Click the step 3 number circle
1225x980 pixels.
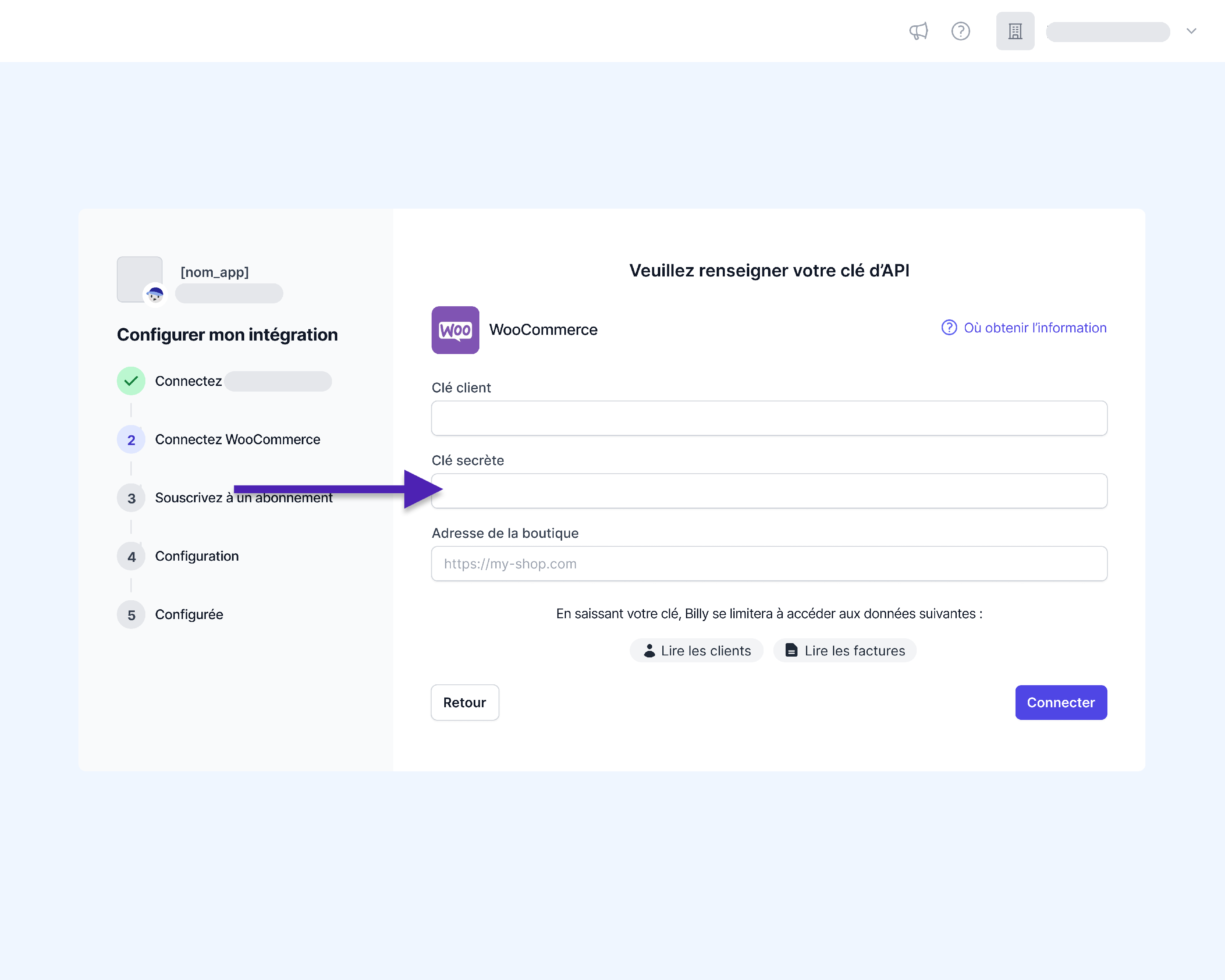(x=131, y=498)
